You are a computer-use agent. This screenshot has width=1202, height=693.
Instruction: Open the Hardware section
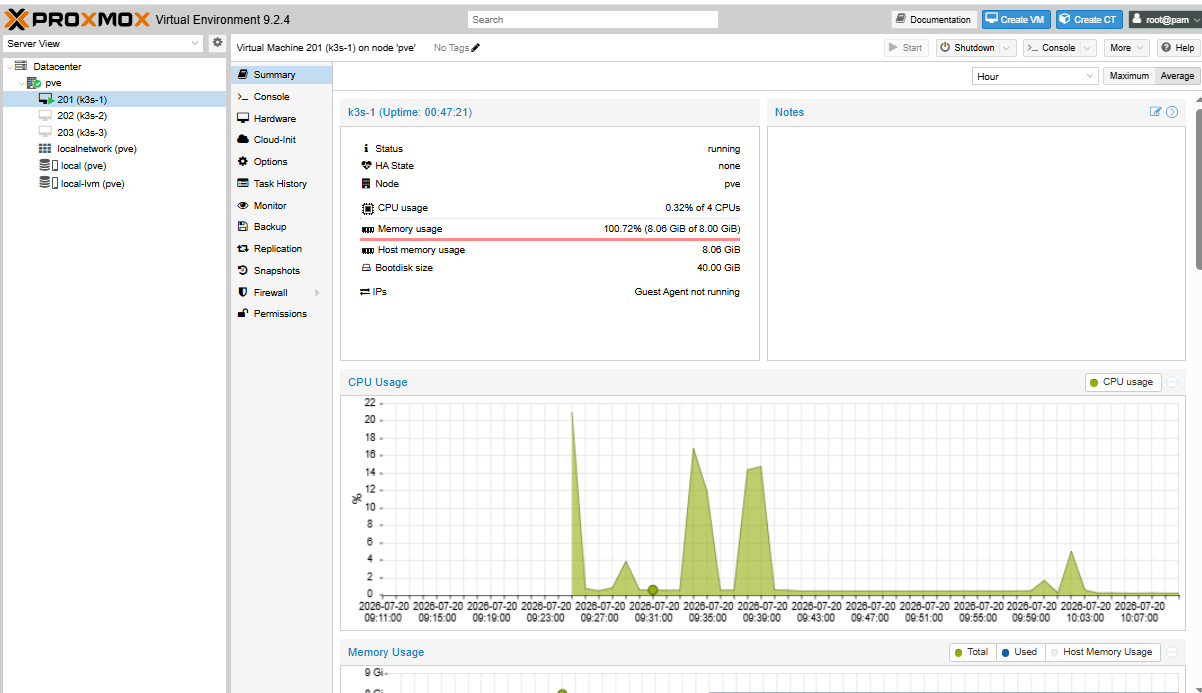(x=281, y=118)
